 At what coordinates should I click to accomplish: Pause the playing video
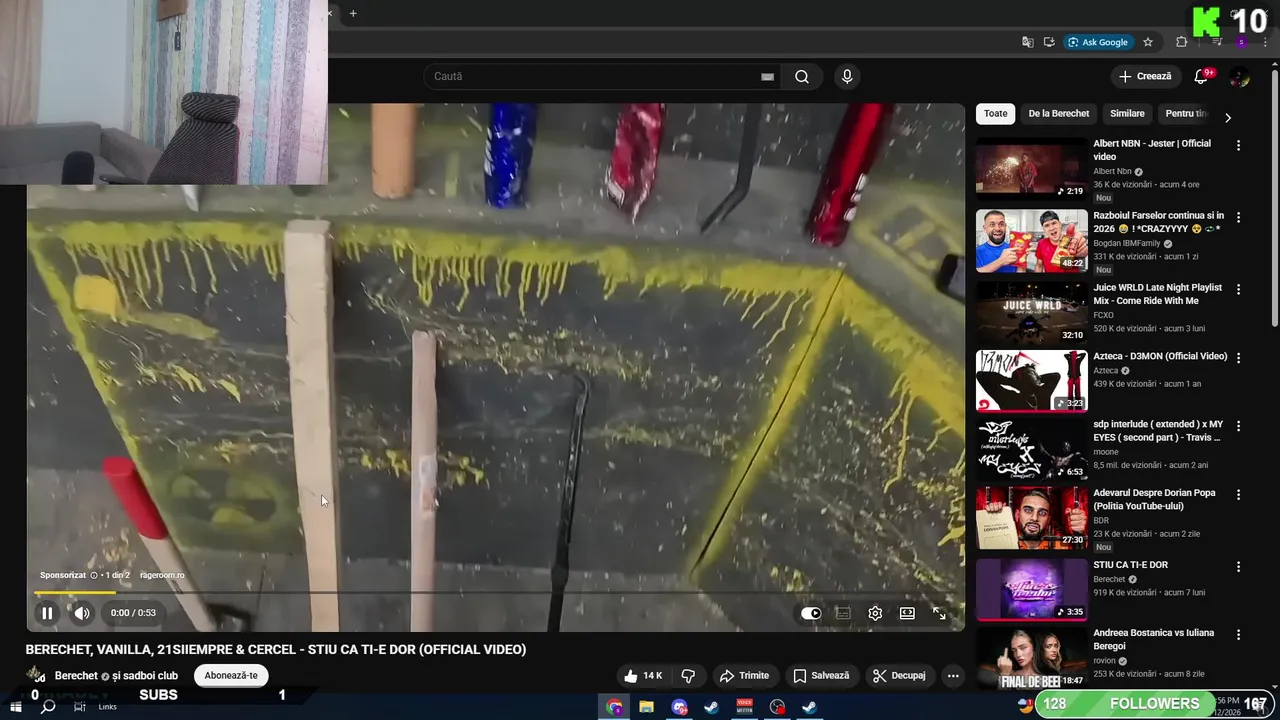47,613
